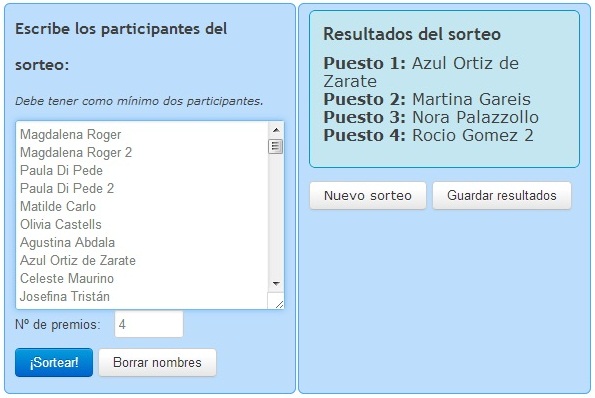
Task: Click the Olivia Castells entry
Action: click(x=61, y=224)
